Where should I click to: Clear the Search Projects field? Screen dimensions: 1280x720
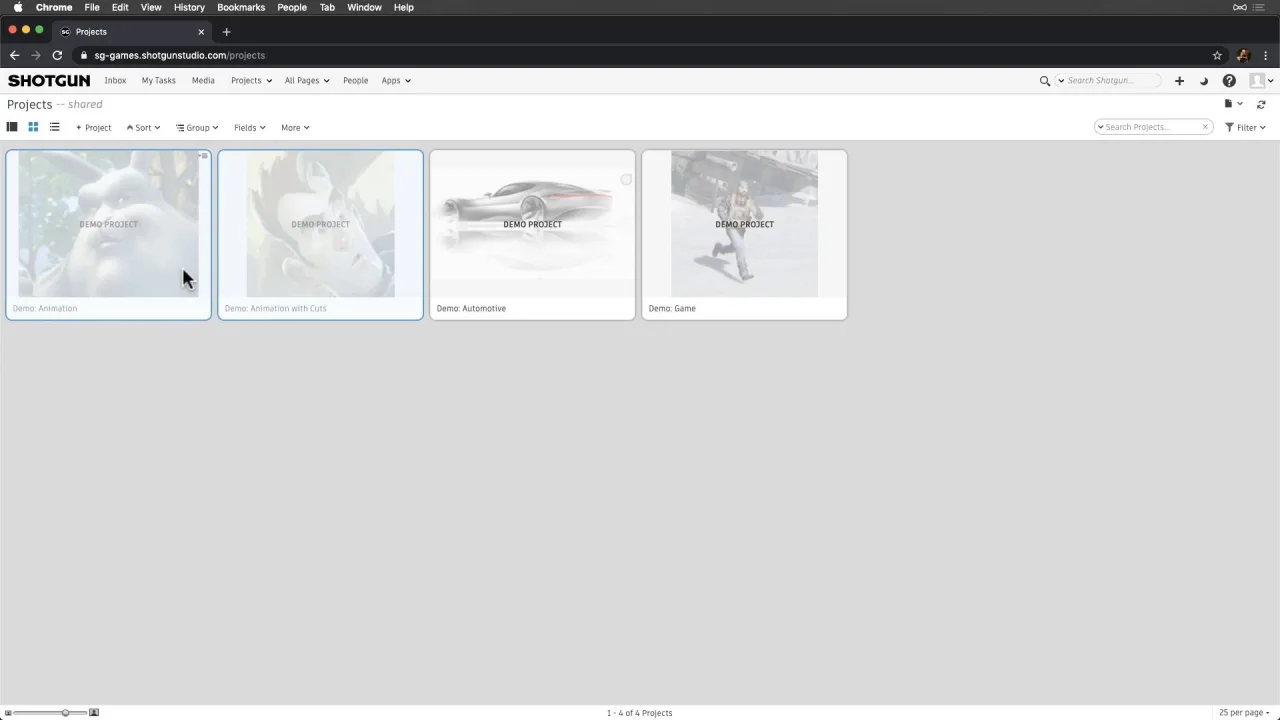(x=1205, y=127)
